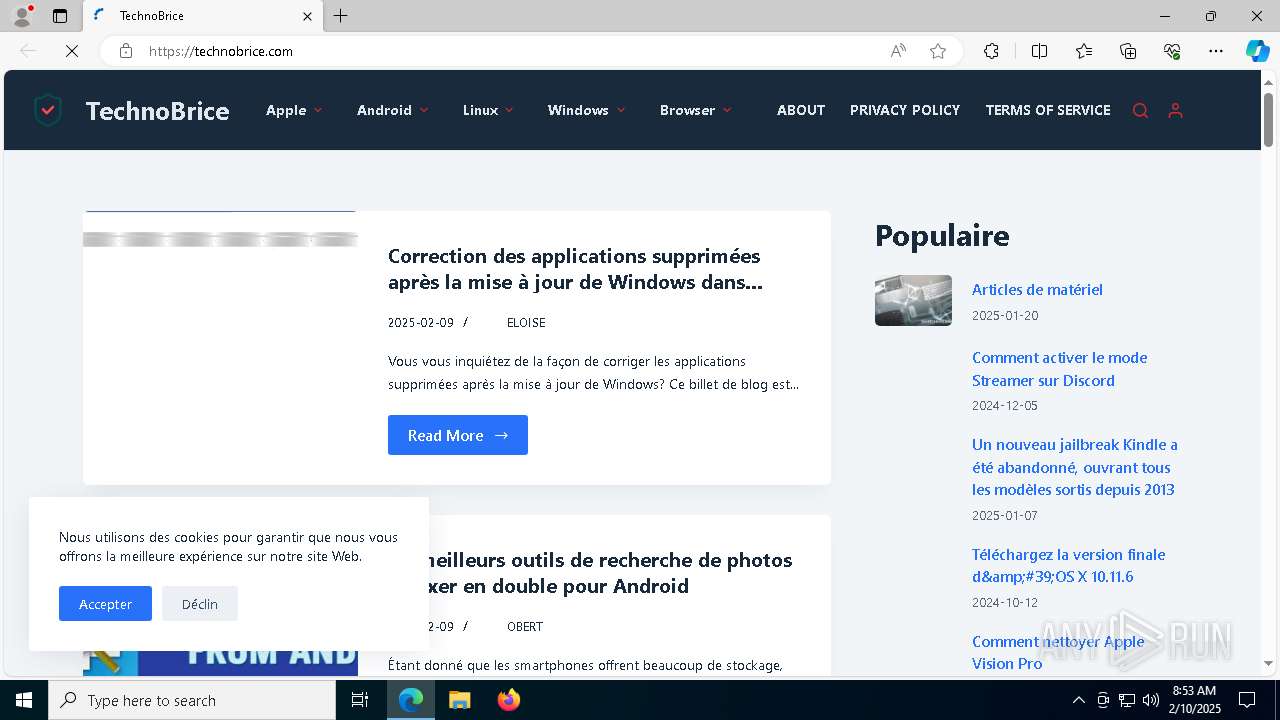This screenshot has width=1280, height=720.
Task: Open 'Comment activer le mode Streamer sur Discord'
Action: coord(1059,369)
